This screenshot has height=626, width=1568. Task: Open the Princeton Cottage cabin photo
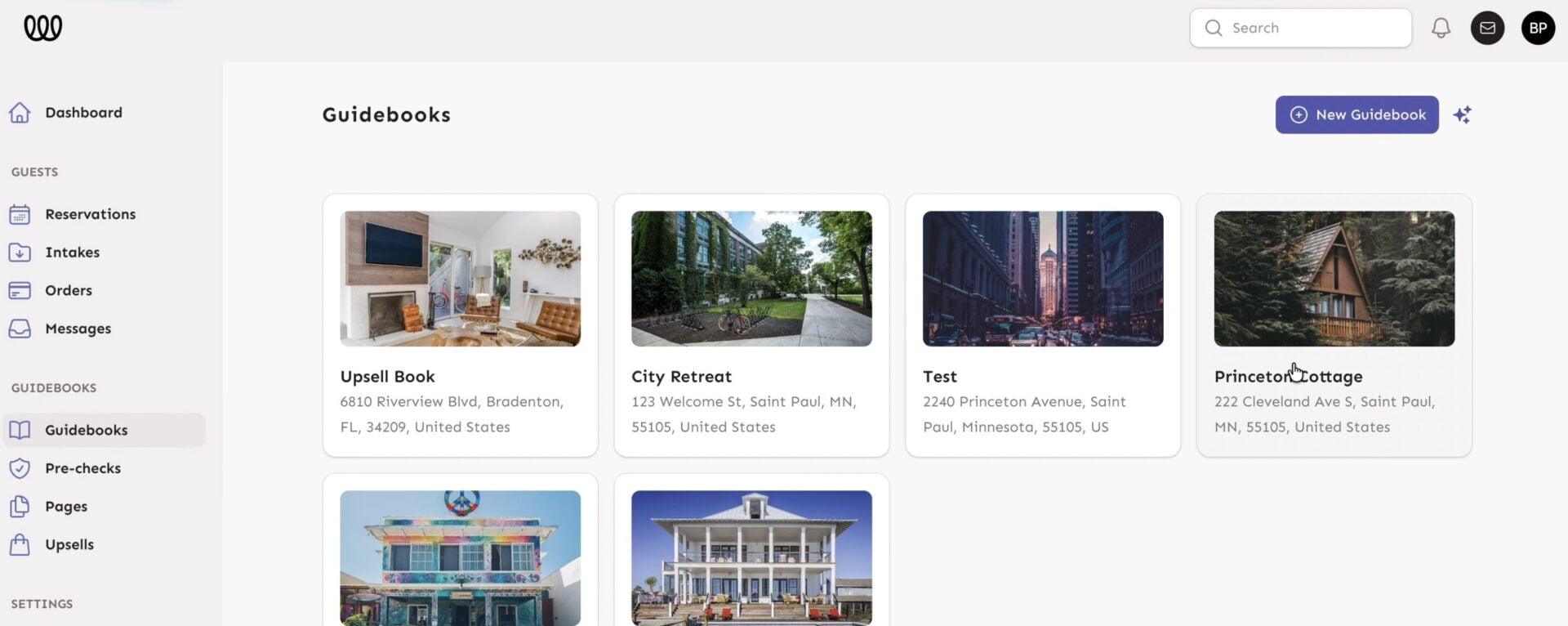(1334, 279)
